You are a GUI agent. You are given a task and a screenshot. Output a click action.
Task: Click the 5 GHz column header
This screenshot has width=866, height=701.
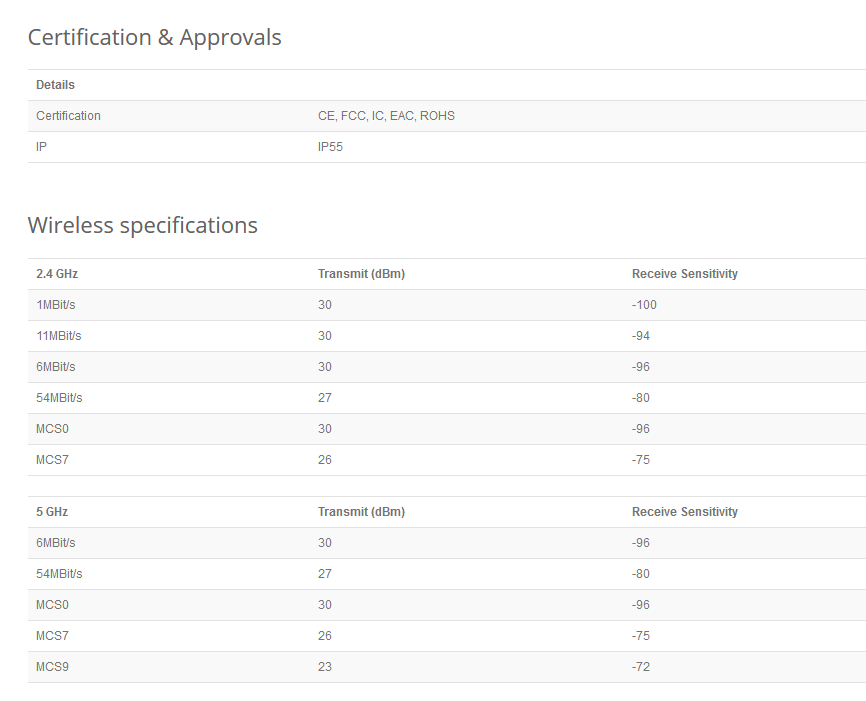[x=52, y=512]
